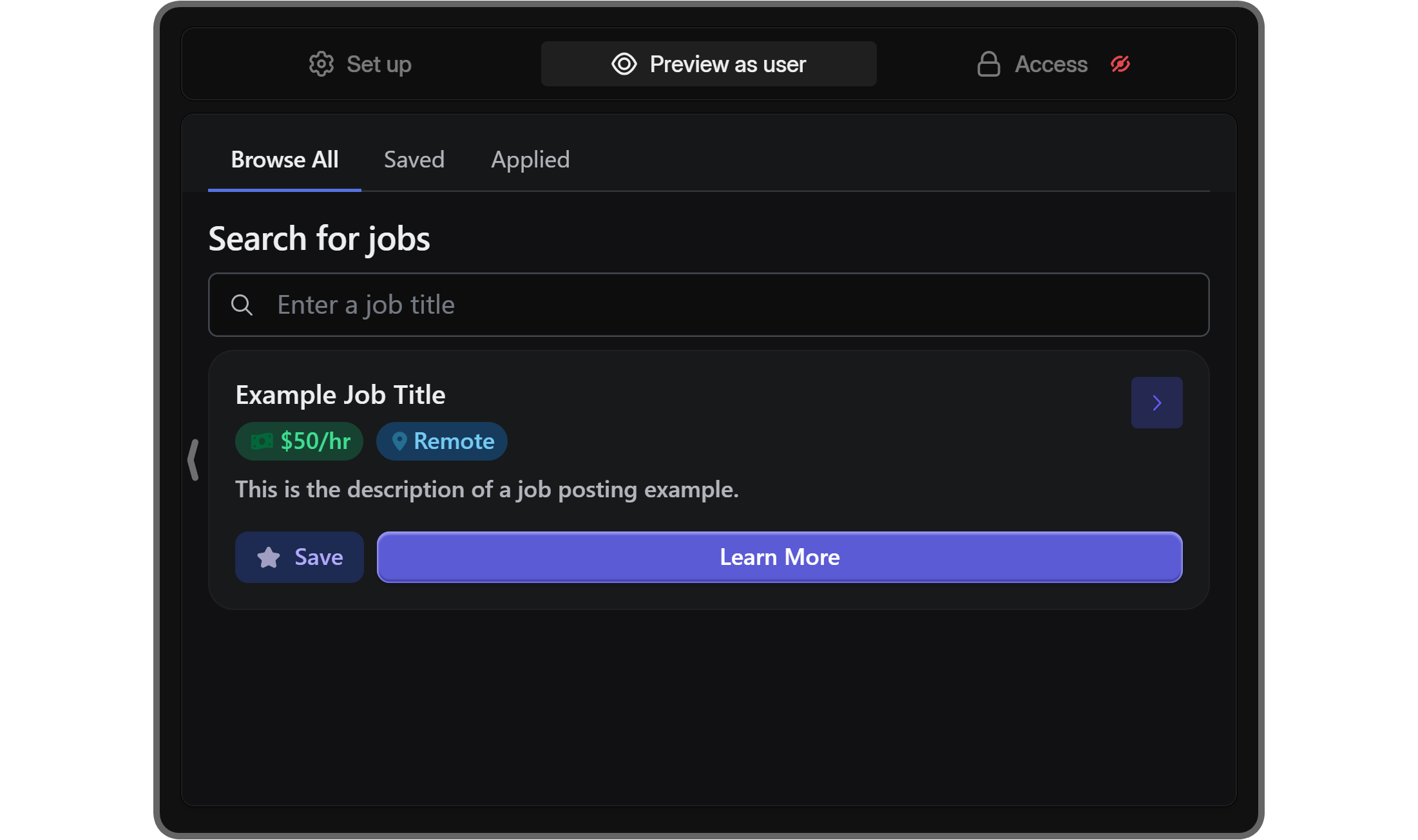The height and width of the screenshot is (840, 1418).
Task: Click the Set up gear icon
Action: point(321,63)
